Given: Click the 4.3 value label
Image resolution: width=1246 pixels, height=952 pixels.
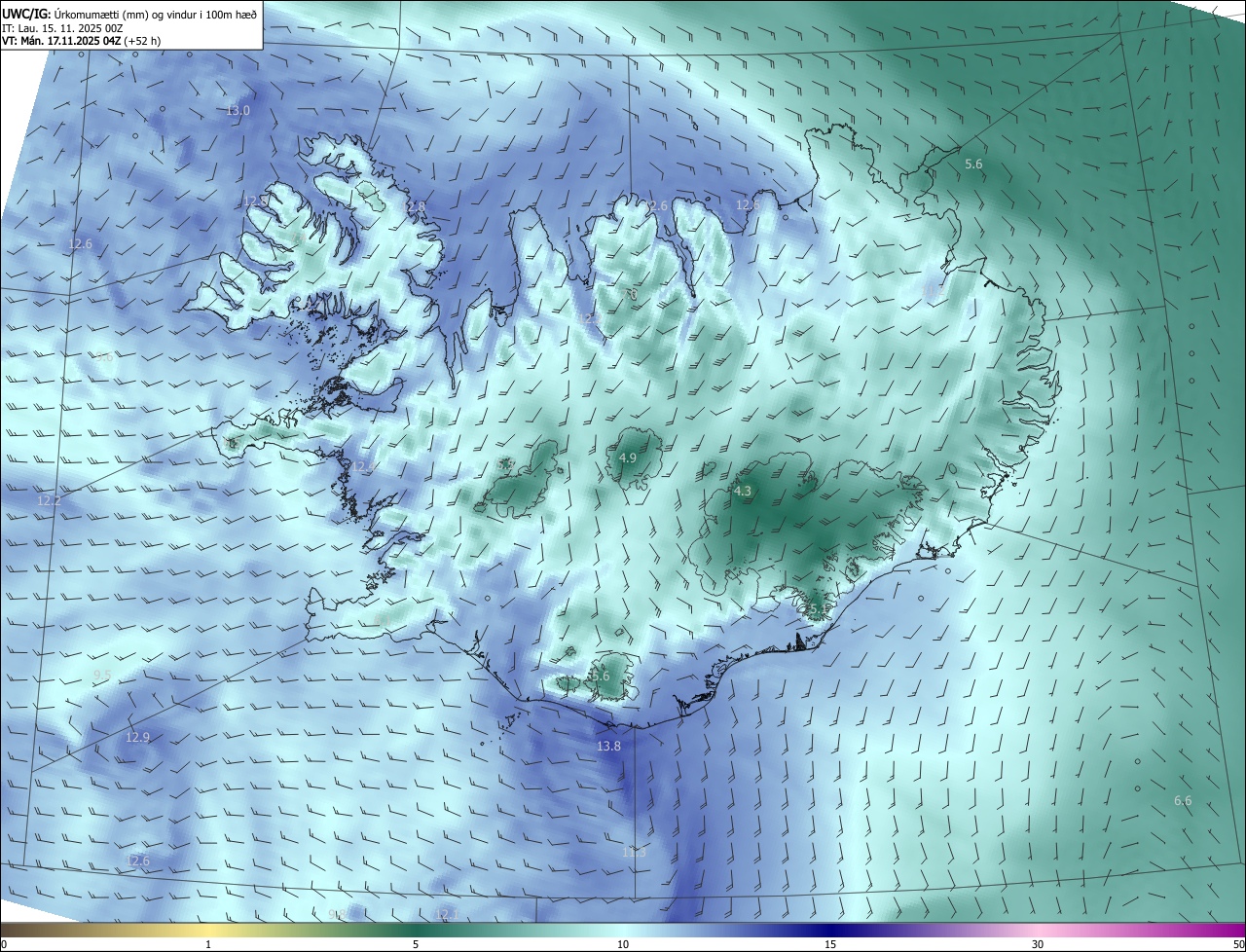Looking at the screenshot, I should pyautogui.click(x=743, y=492).
